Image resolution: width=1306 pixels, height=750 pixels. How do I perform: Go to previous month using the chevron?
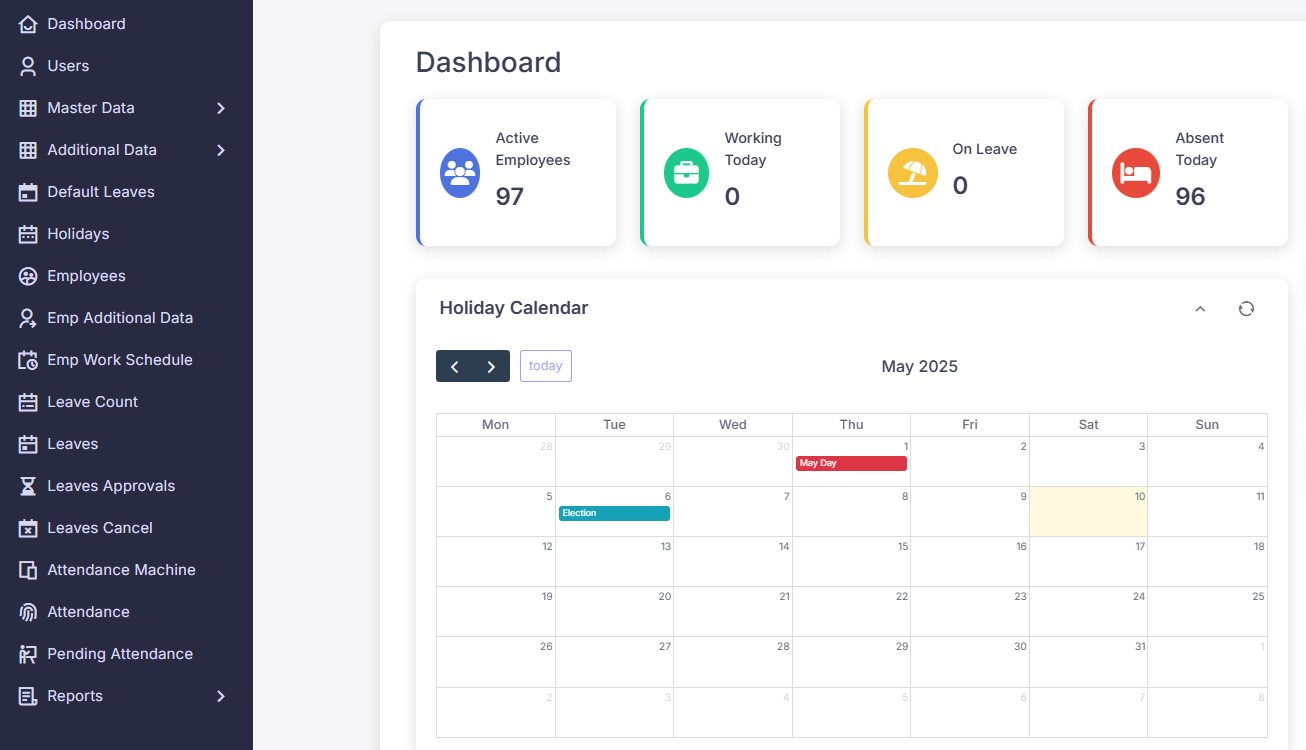pyautogui.click(x=455, y=366)
